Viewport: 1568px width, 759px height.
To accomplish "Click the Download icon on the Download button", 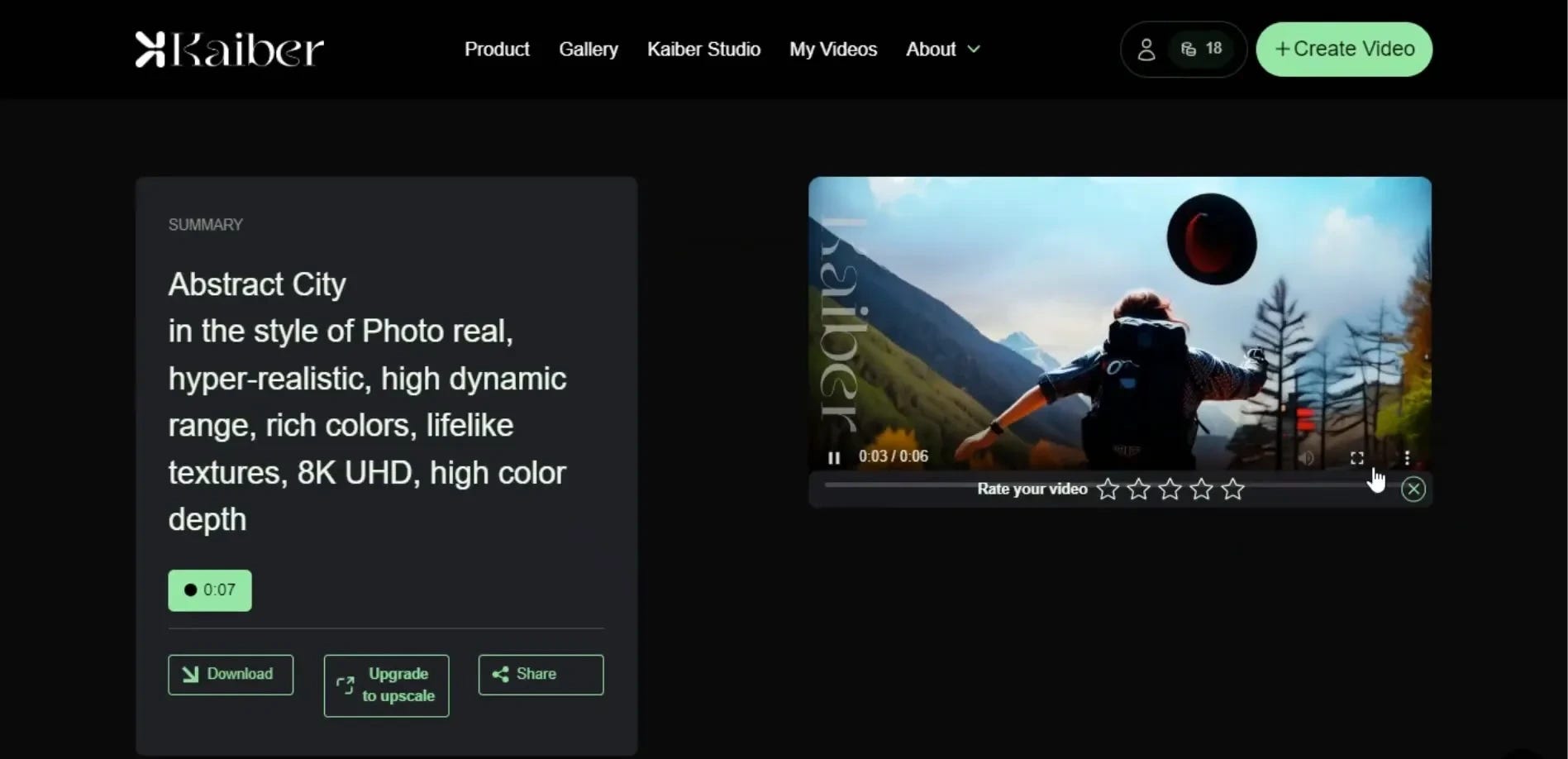I will click(189, 674).
